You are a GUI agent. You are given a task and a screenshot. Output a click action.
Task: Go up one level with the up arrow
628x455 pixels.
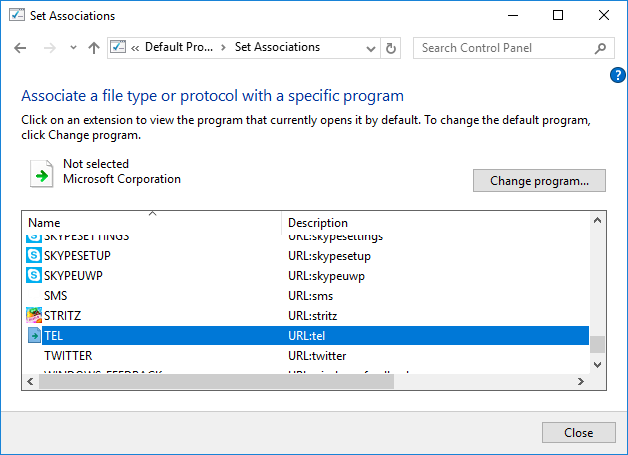click(94, 48)
